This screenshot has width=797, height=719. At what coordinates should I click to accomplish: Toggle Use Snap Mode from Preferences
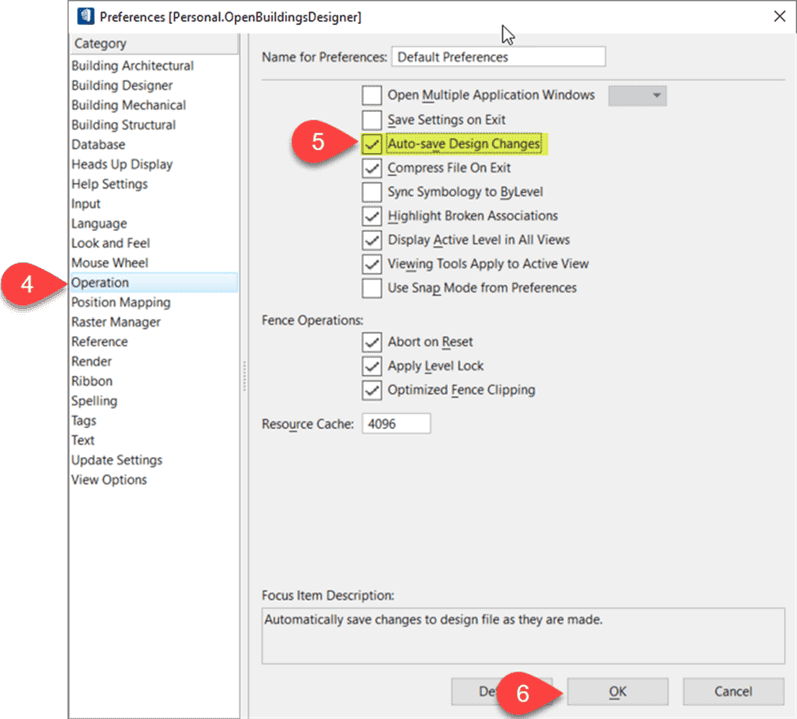coord(372,288)
